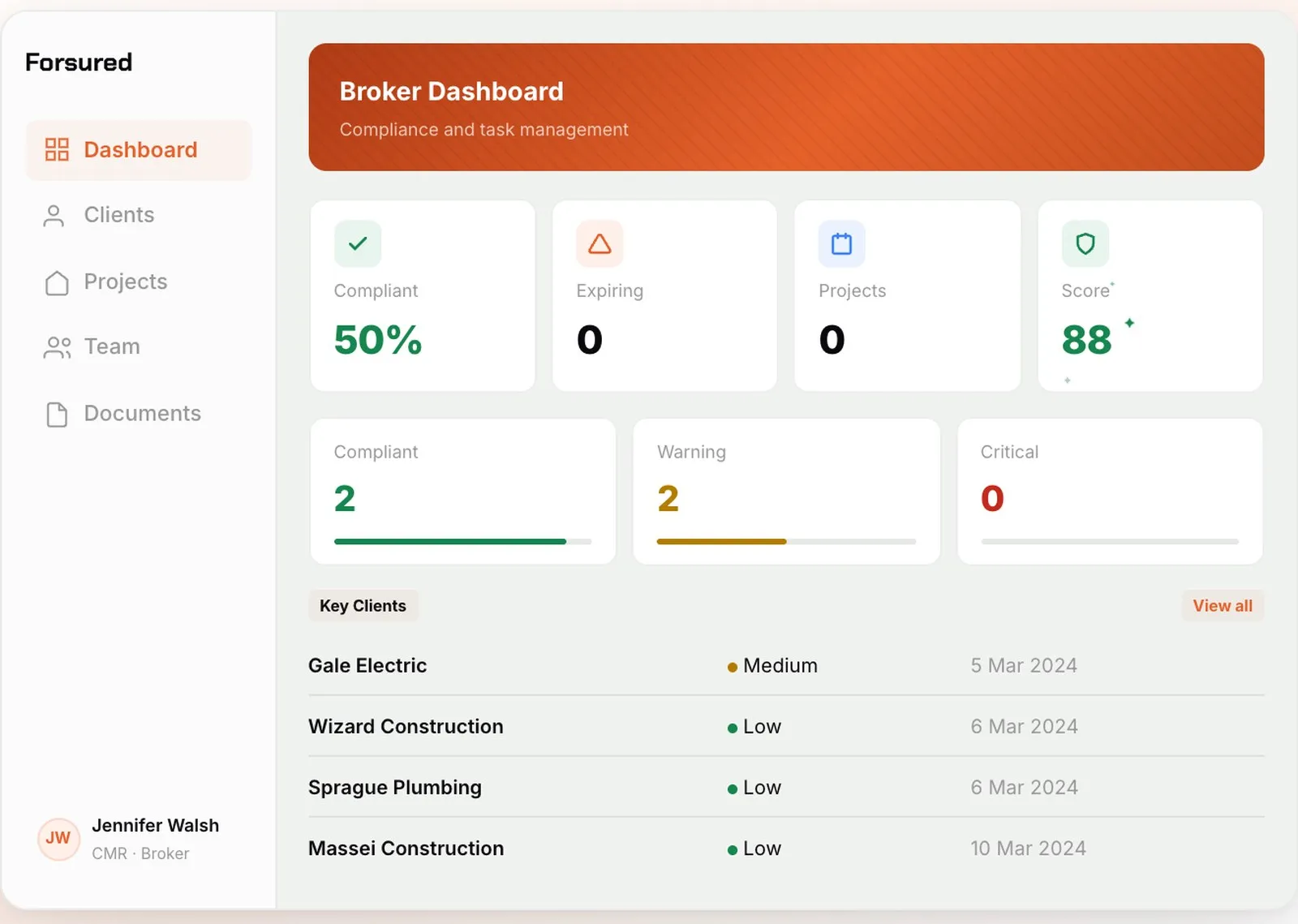Navigate to the Team page
Image resolution: width=1298 pixels, height=924 pixels.
click(x=139, y=346)
